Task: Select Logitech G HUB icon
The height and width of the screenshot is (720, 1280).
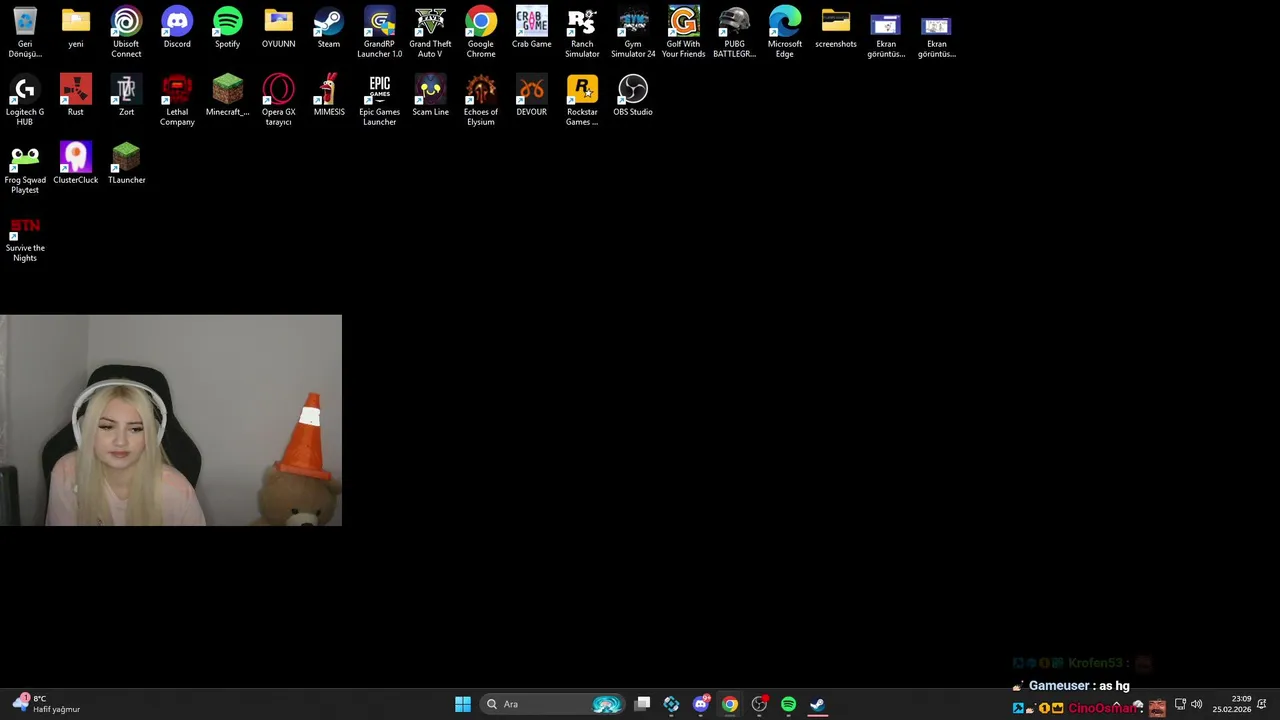Action: coord(25,100)
